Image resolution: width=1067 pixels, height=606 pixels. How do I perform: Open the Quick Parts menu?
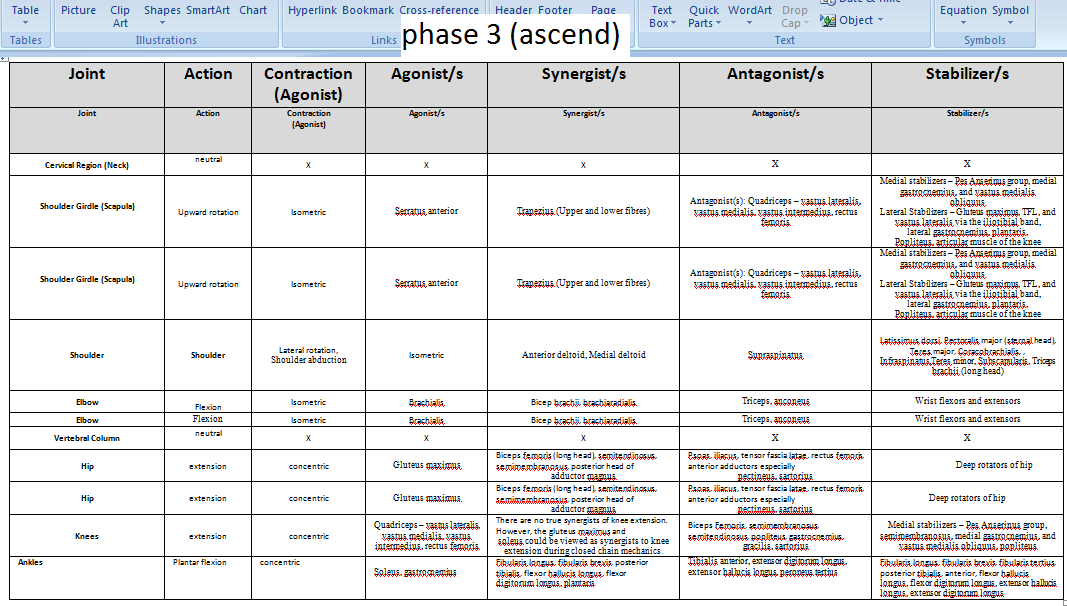704,16
